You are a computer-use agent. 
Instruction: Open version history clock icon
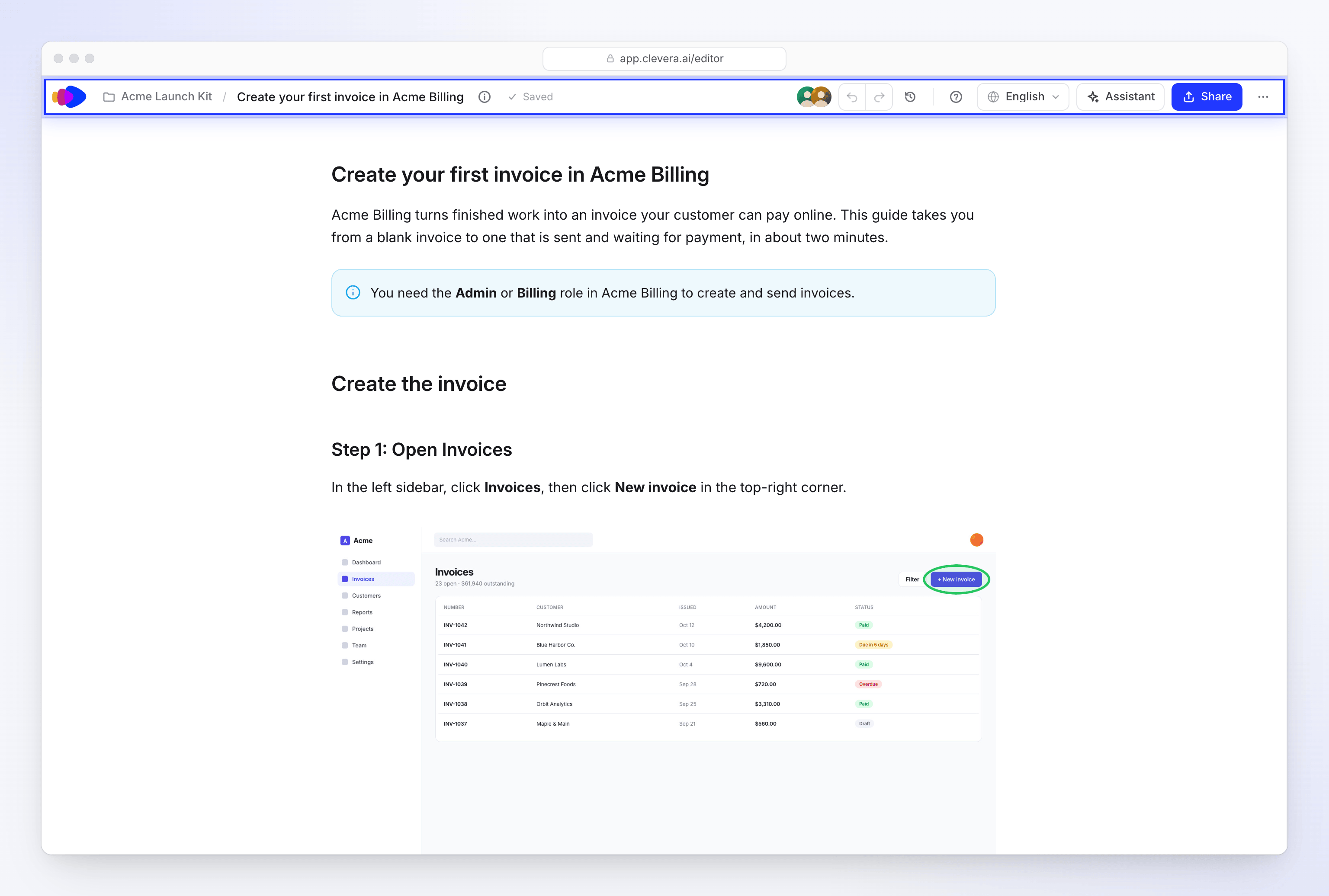point(910,96)
